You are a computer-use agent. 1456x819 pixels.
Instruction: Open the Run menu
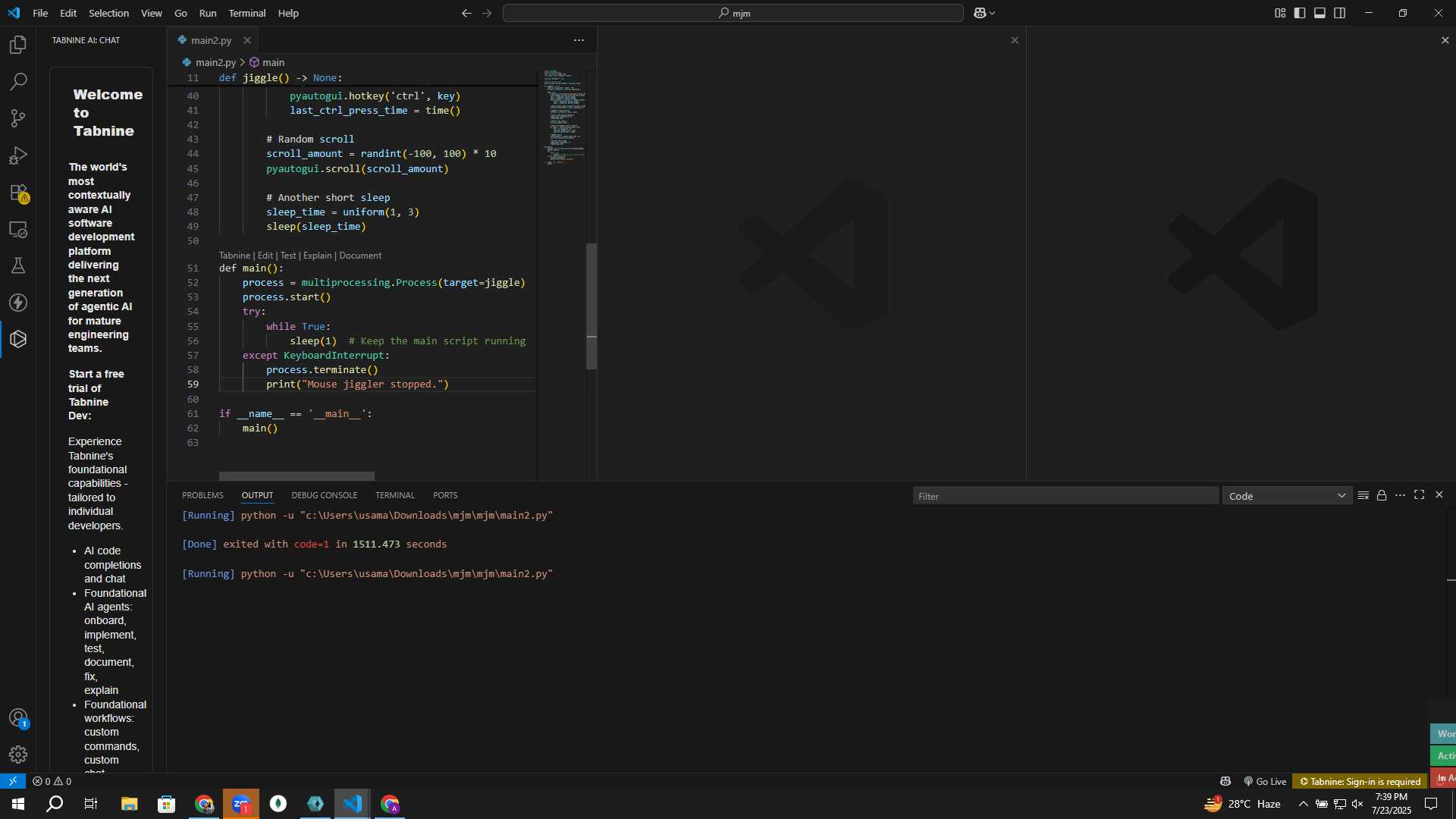pyautogui.click(x=207, y=13)
